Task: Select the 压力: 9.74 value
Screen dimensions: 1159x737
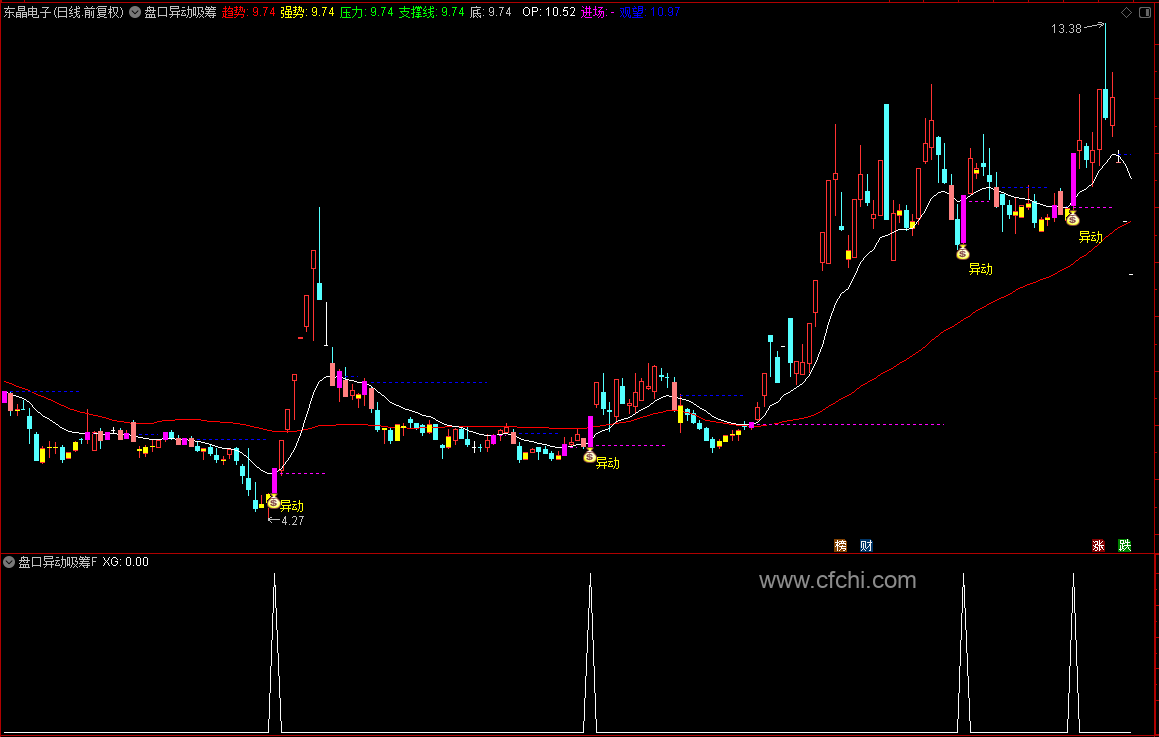Action: (367, 12)
